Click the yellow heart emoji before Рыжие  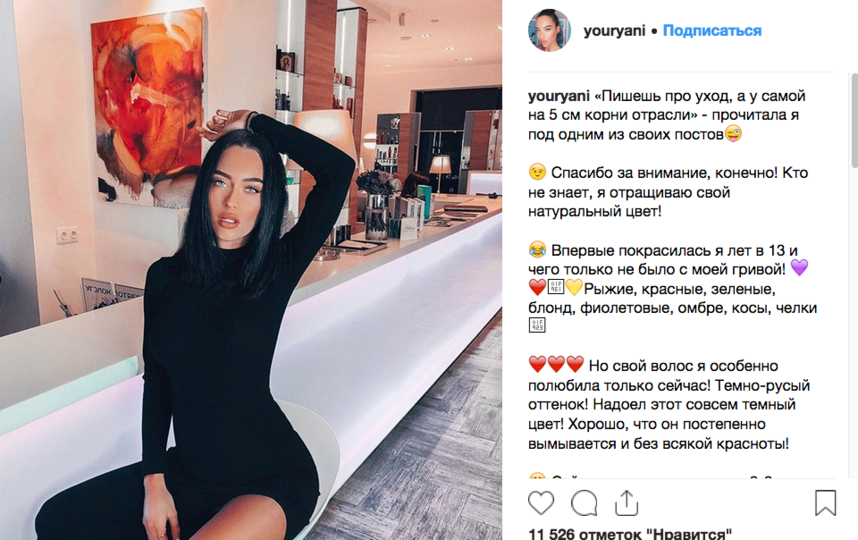click(574, 287)
